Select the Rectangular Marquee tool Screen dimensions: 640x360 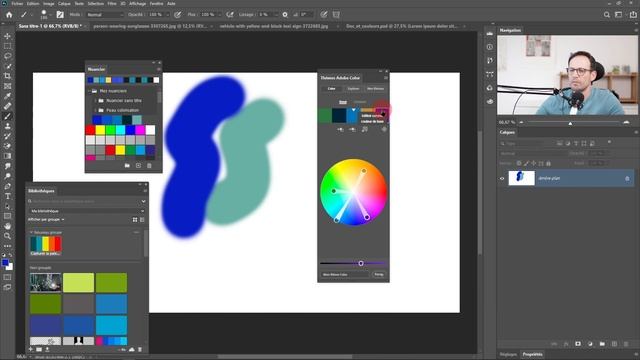click(7, 46)
